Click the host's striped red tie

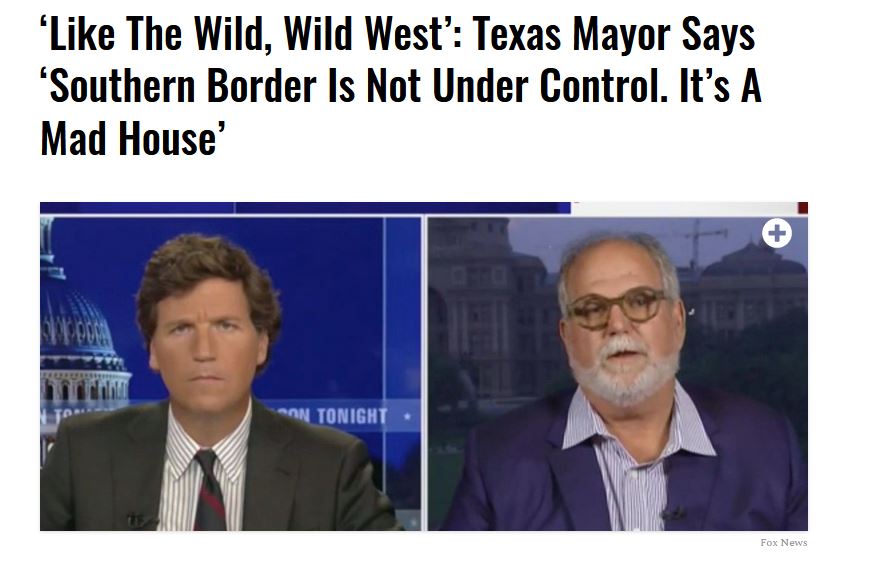pos(208,490)
